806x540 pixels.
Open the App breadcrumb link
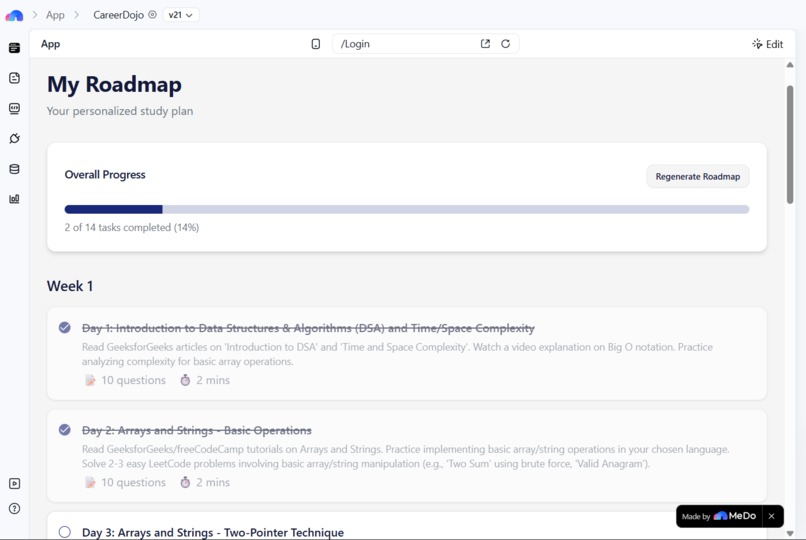[x=55, y=15]
